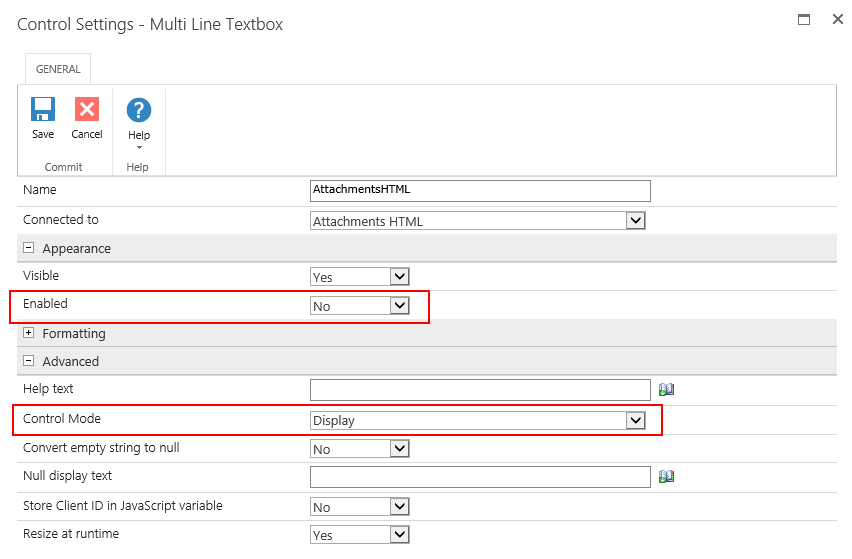Open the Store Client ID in JavaScript variable dropdown
Image resolution: width=852 pixels, height=559 pixels.
(x=360, y=506)
